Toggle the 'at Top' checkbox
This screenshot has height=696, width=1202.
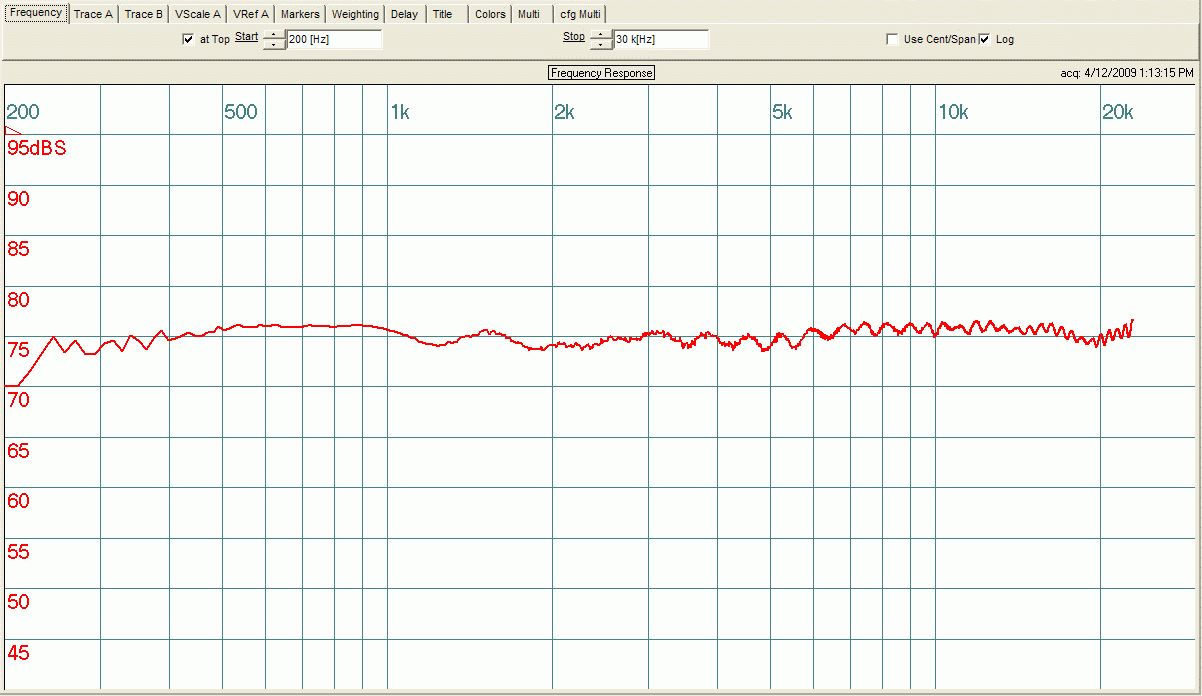[188, 40]
